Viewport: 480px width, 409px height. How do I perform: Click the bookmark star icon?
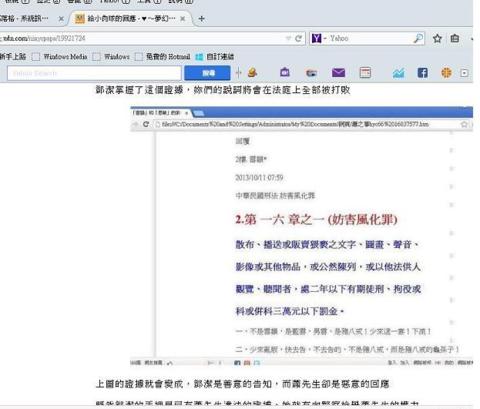pyautogui.click(x=437, y=39)
